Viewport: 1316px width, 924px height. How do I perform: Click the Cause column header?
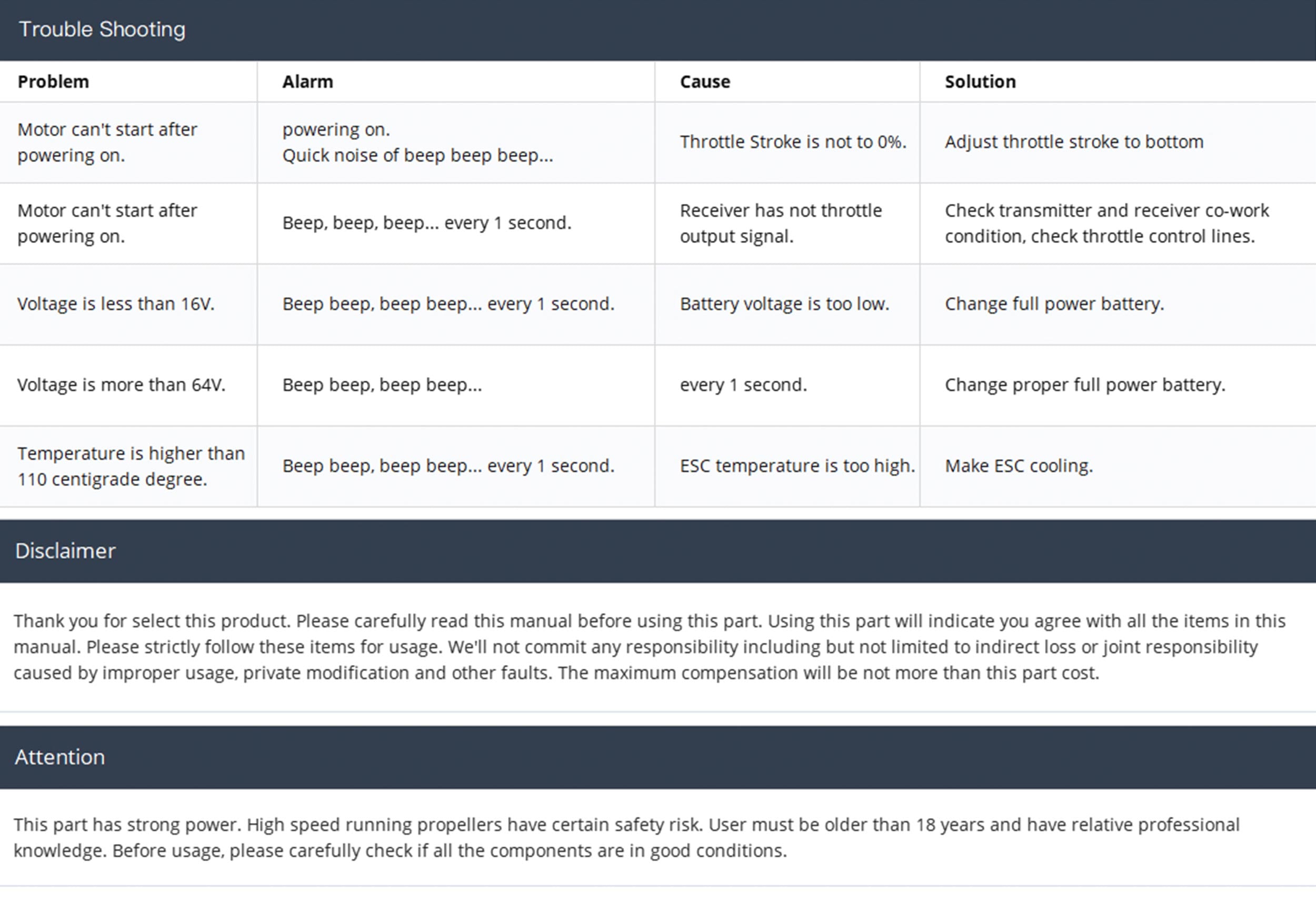(704, 82)
